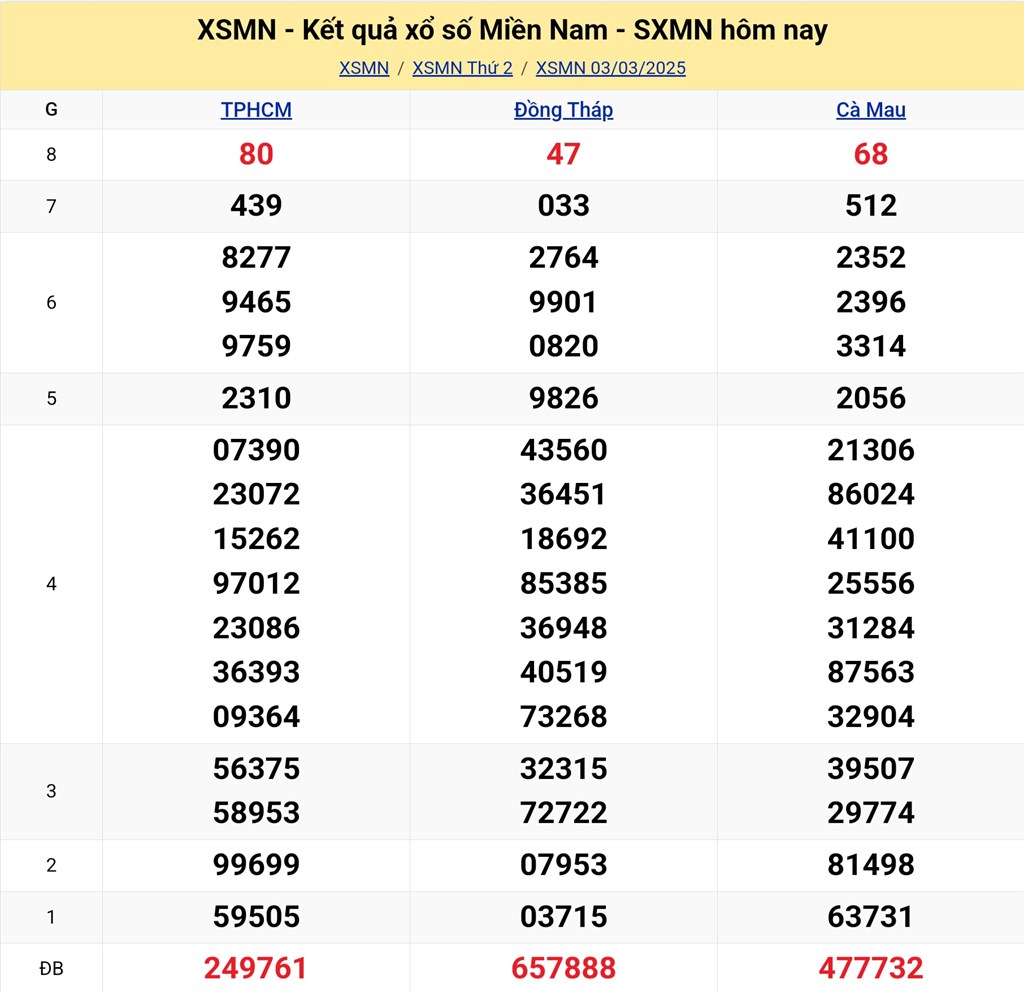This screenshot has height=993, width=1024.
Task: Click Đồng Tháp prize 8 number 47
Action: click(x=564, y=154)
